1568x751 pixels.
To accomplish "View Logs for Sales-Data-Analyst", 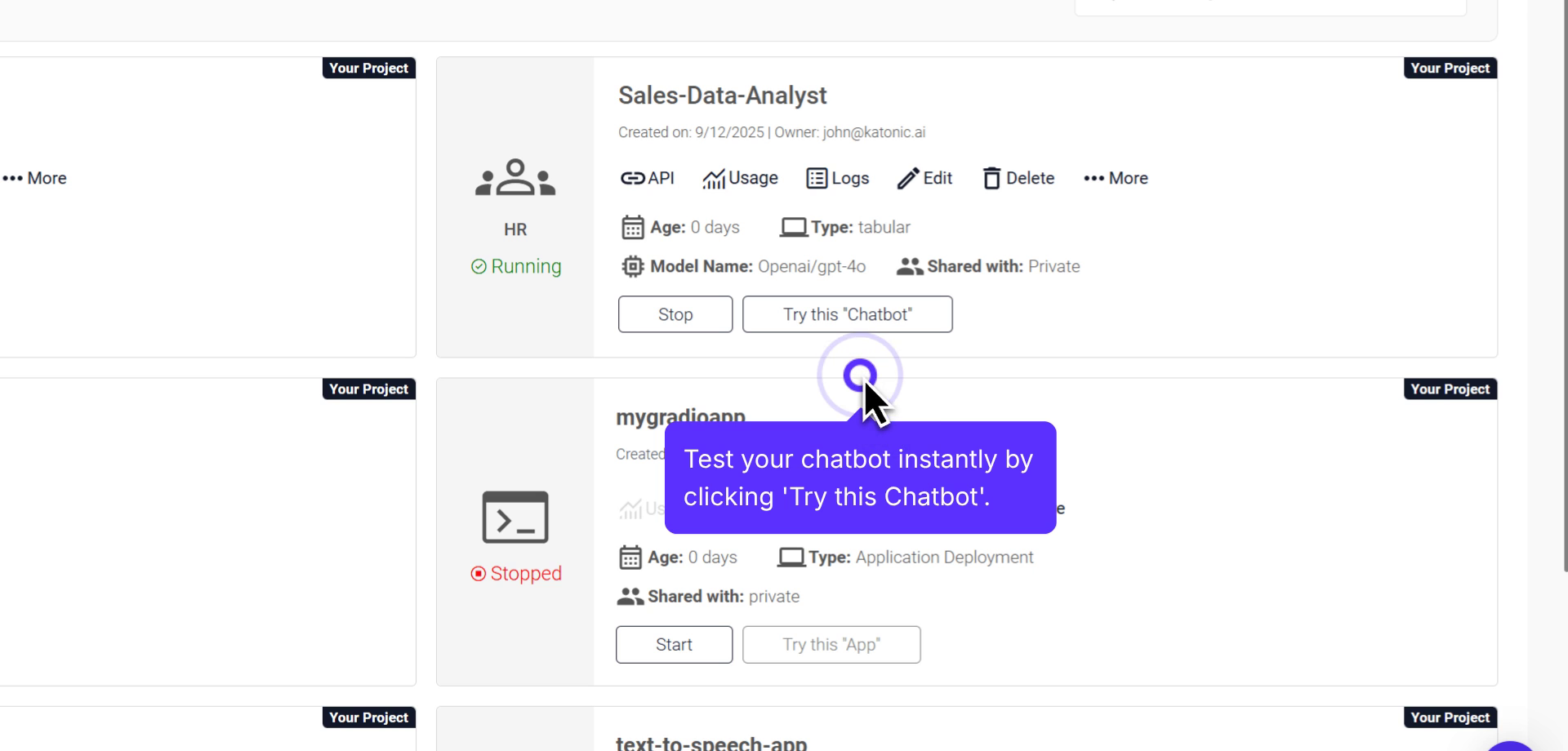I will tap(837, 178).
